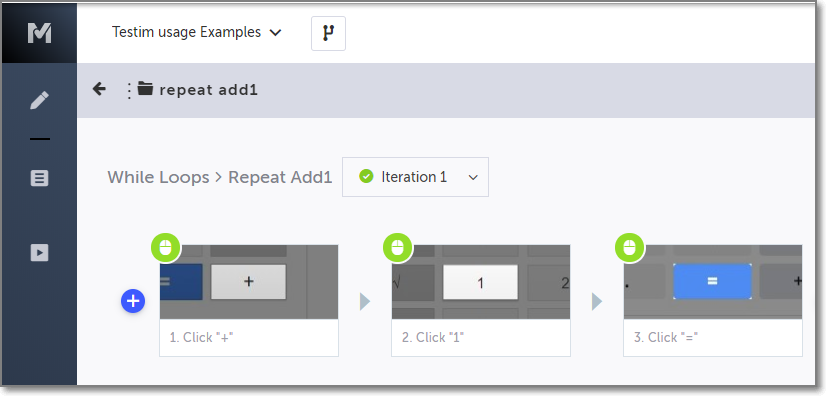
Task: Click the folder icon next to repeat add1
Action: 145,89
